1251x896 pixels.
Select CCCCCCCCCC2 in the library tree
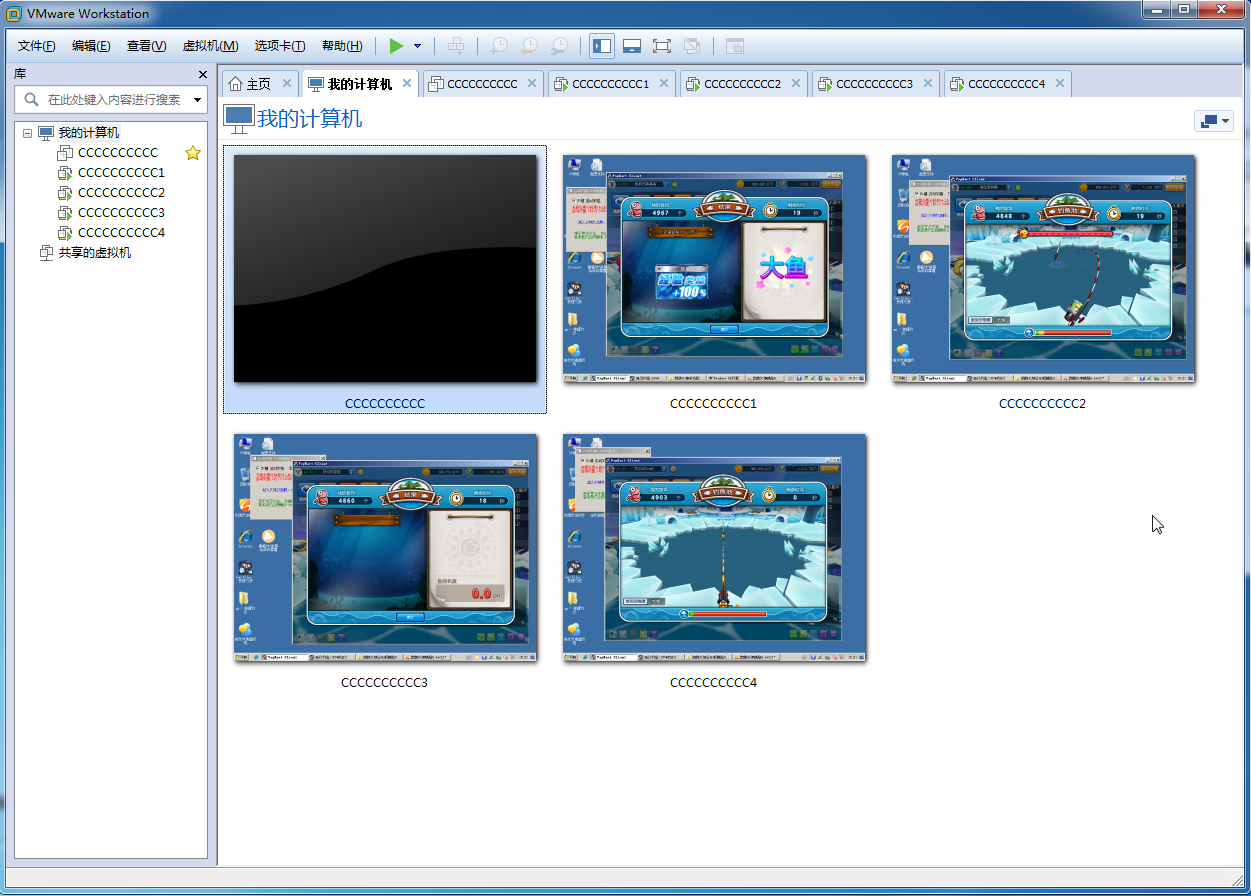pyautogui.click(x=121, y=193)
